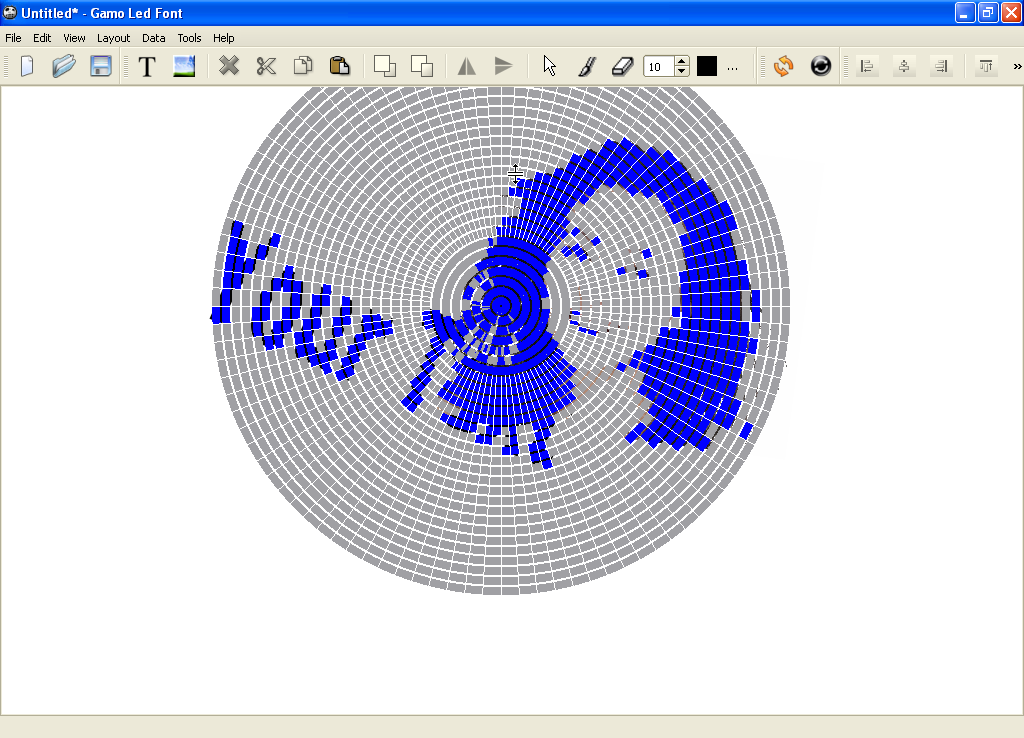Screen dimensions: 1024x738
Task: Flip horizontally with mirrored triangle icon
Action: click(466, 66)
